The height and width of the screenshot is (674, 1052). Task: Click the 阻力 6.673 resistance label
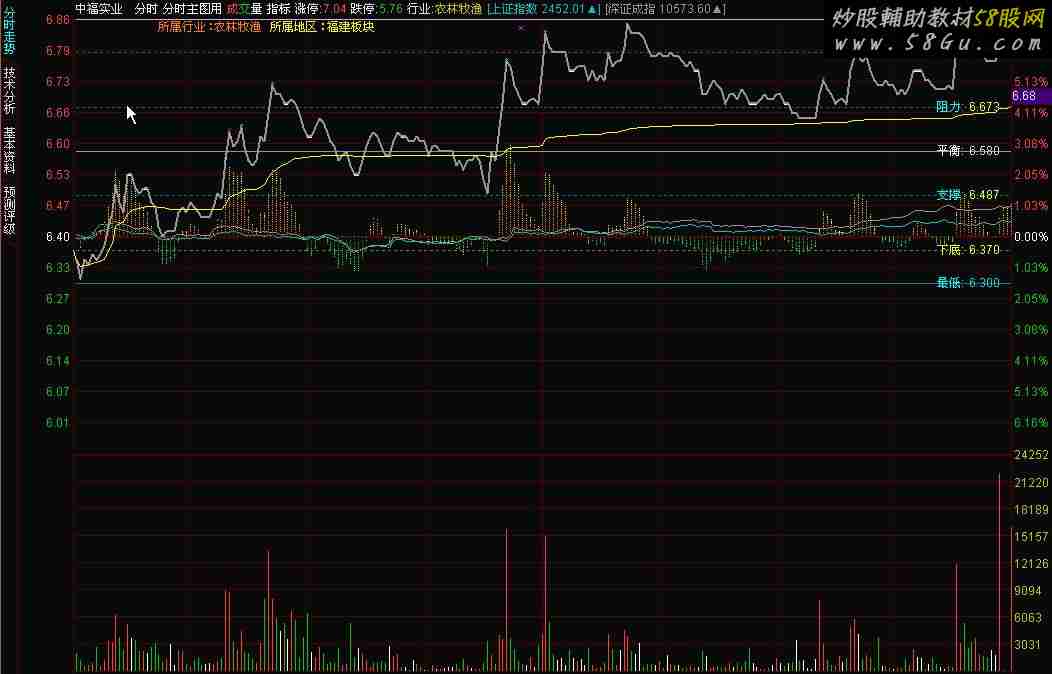pyautogui.click(x=967, y=107)
